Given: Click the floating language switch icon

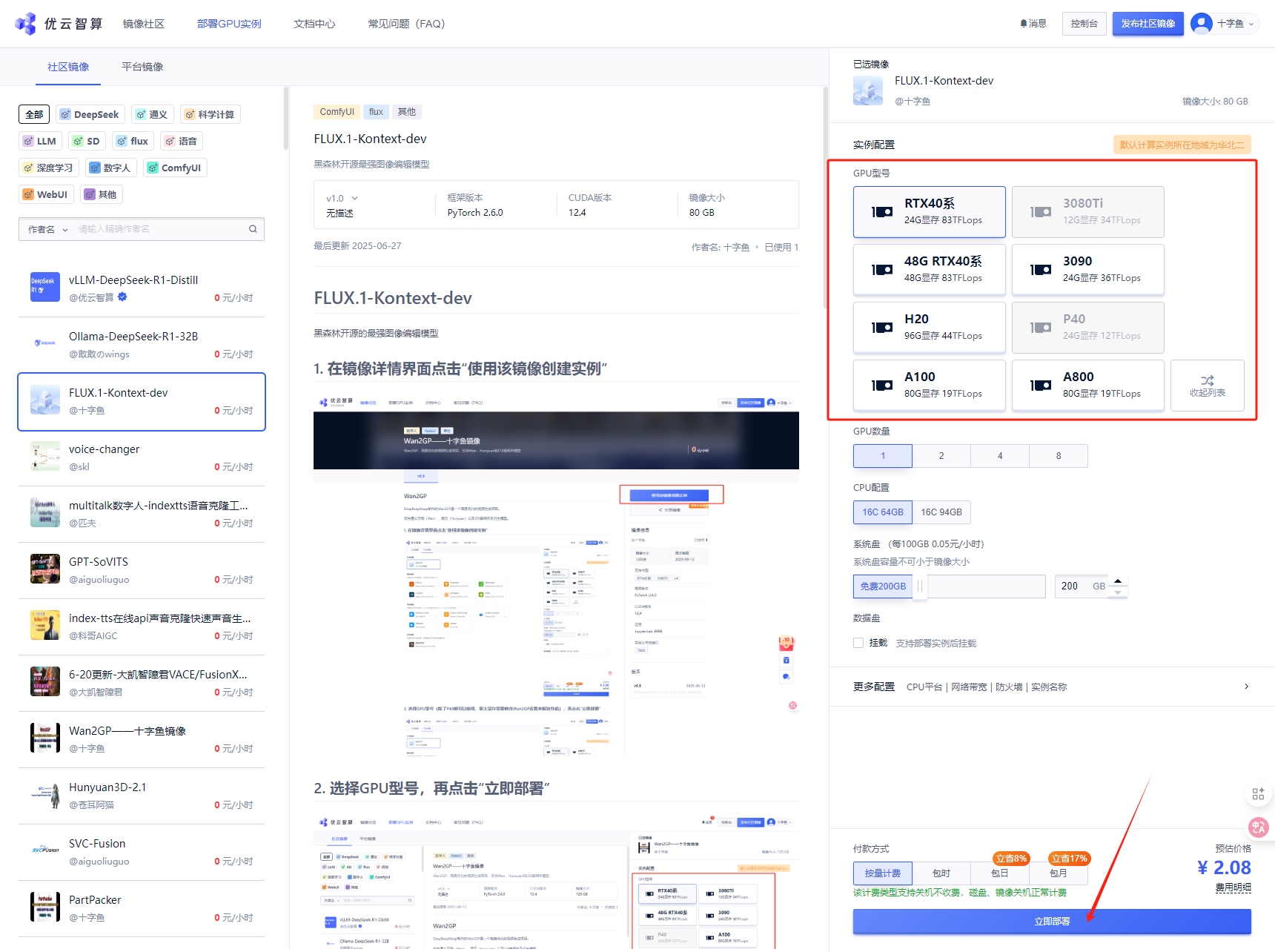Looking at the screenshot, I should (1259, 827).
